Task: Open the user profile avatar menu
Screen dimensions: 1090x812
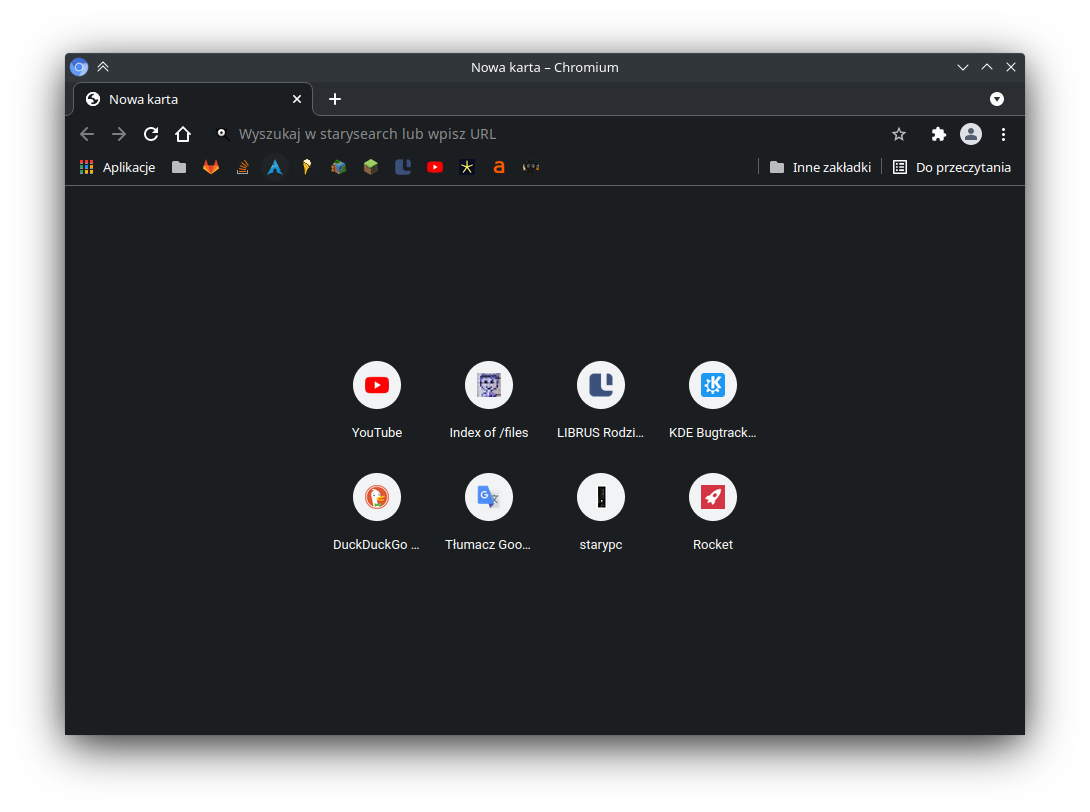Action: (971, 134)
